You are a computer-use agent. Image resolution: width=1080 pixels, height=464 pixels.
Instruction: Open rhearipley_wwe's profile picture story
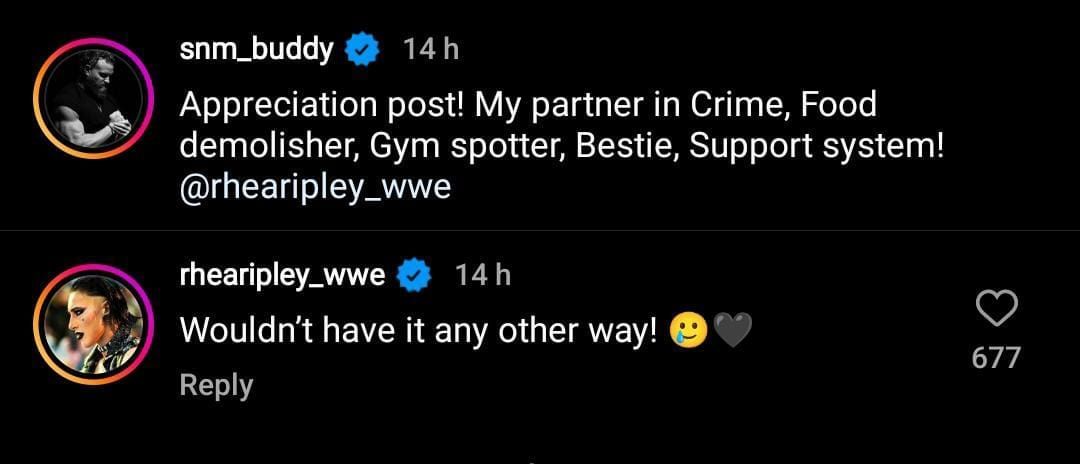[x=93, y=324]
